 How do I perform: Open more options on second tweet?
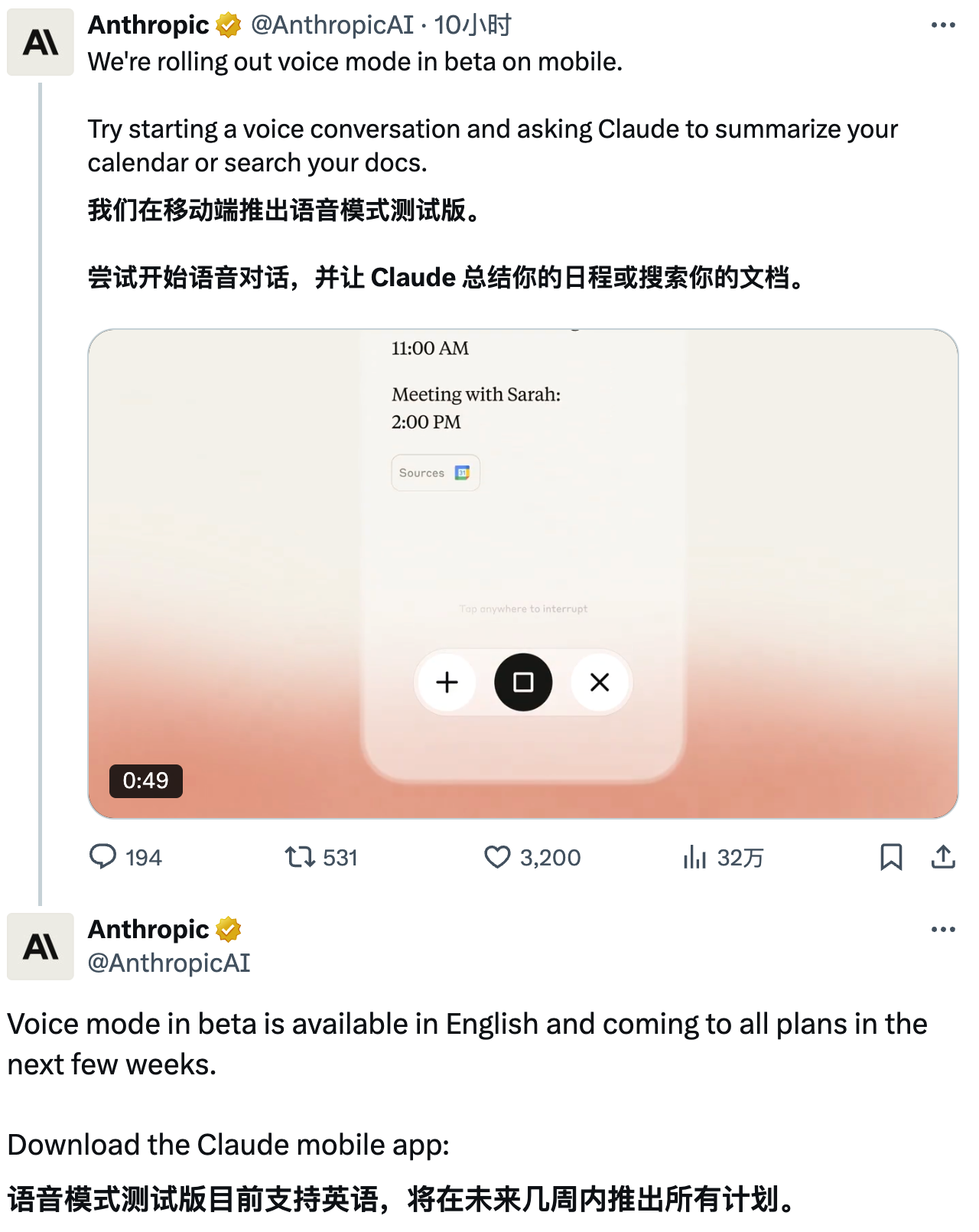(x=943, y=930)
